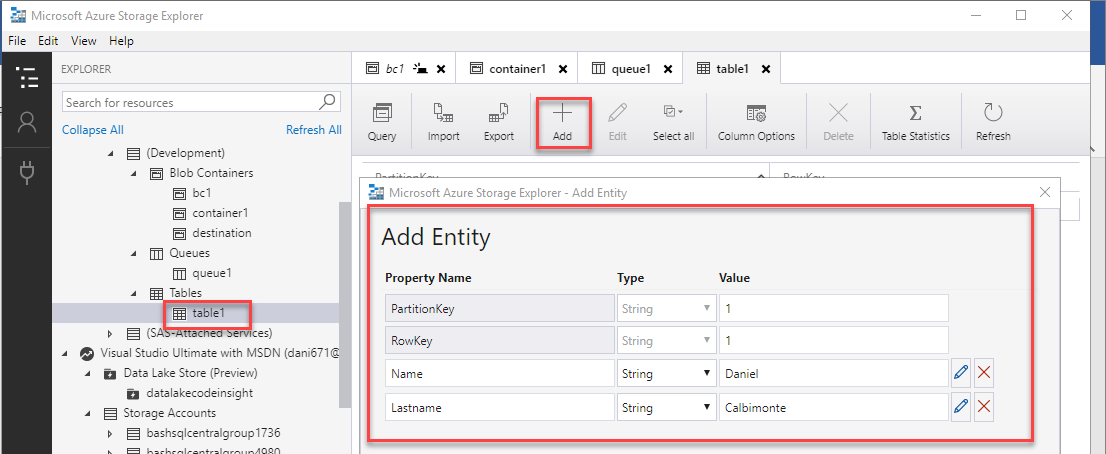Open the Type dropdown for Lastname property
Image resolution: width=1106 pixels, height=454 pixels.
coord(707,406)
